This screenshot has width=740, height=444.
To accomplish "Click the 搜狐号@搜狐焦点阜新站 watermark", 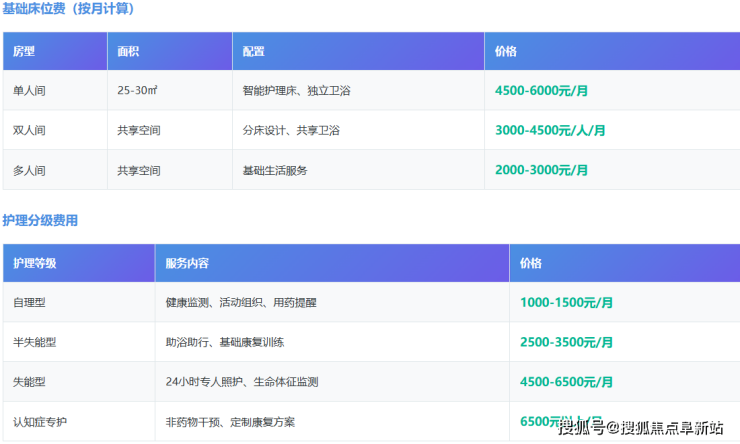I will [x=640, y=429].
